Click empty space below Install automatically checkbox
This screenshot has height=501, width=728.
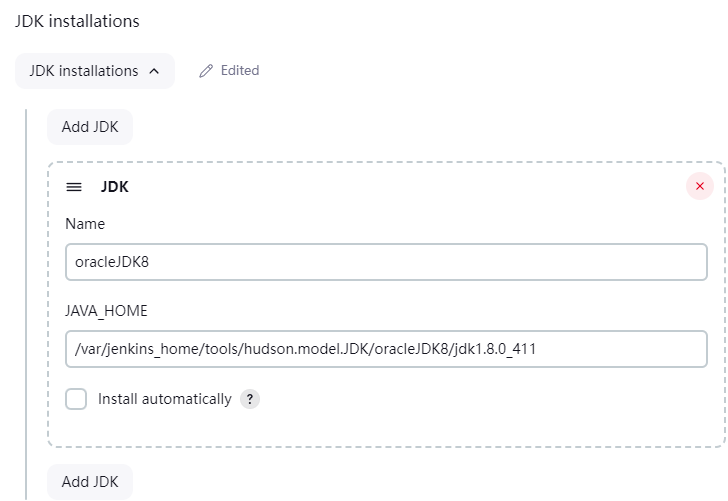300,428
